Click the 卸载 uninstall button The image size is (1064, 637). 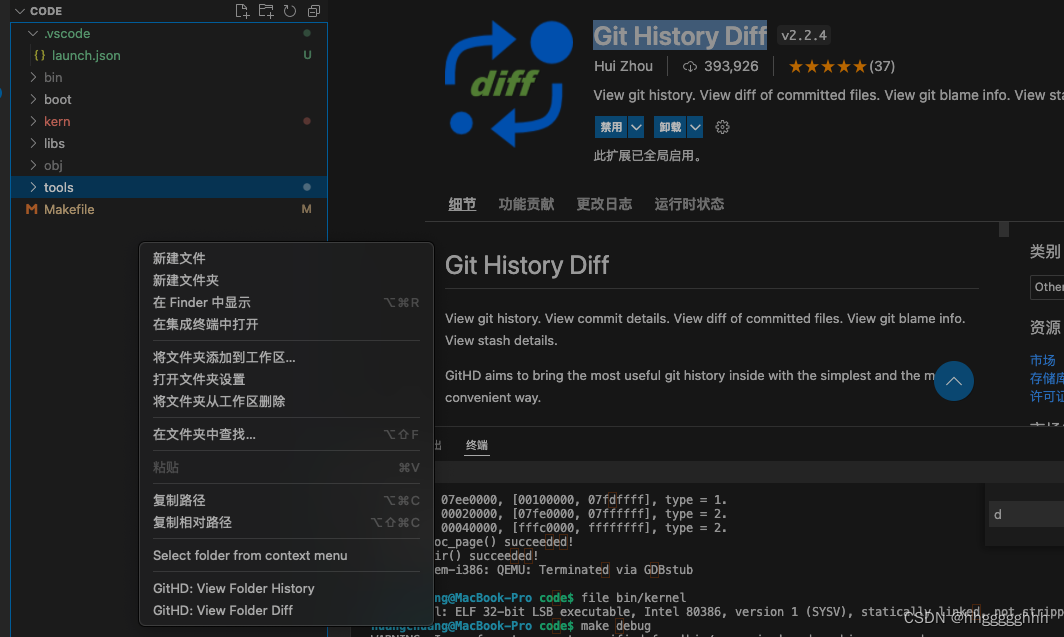(x=670, y=127)
